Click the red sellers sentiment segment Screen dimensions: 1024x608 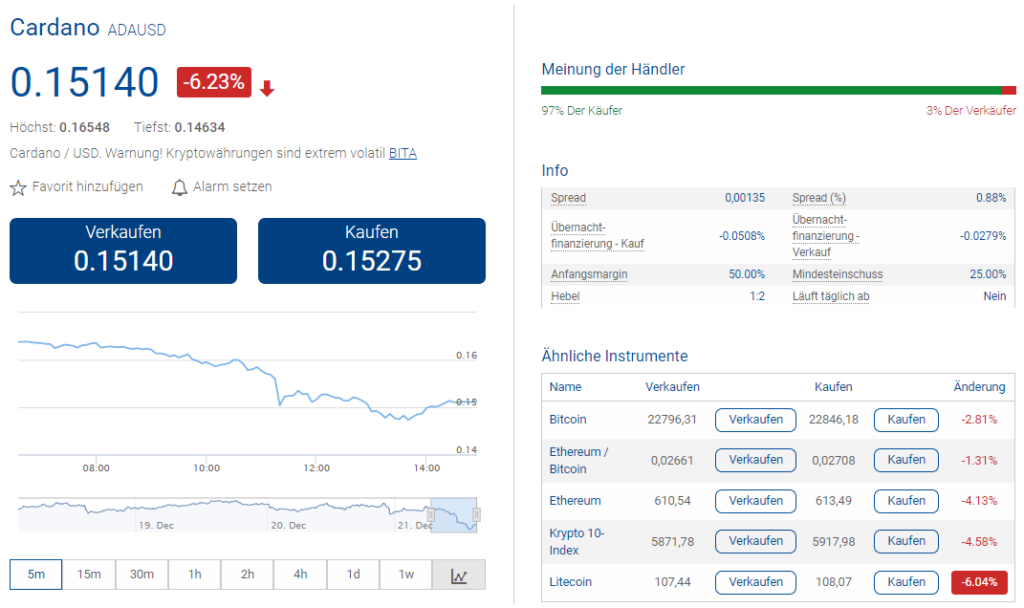1009,90
